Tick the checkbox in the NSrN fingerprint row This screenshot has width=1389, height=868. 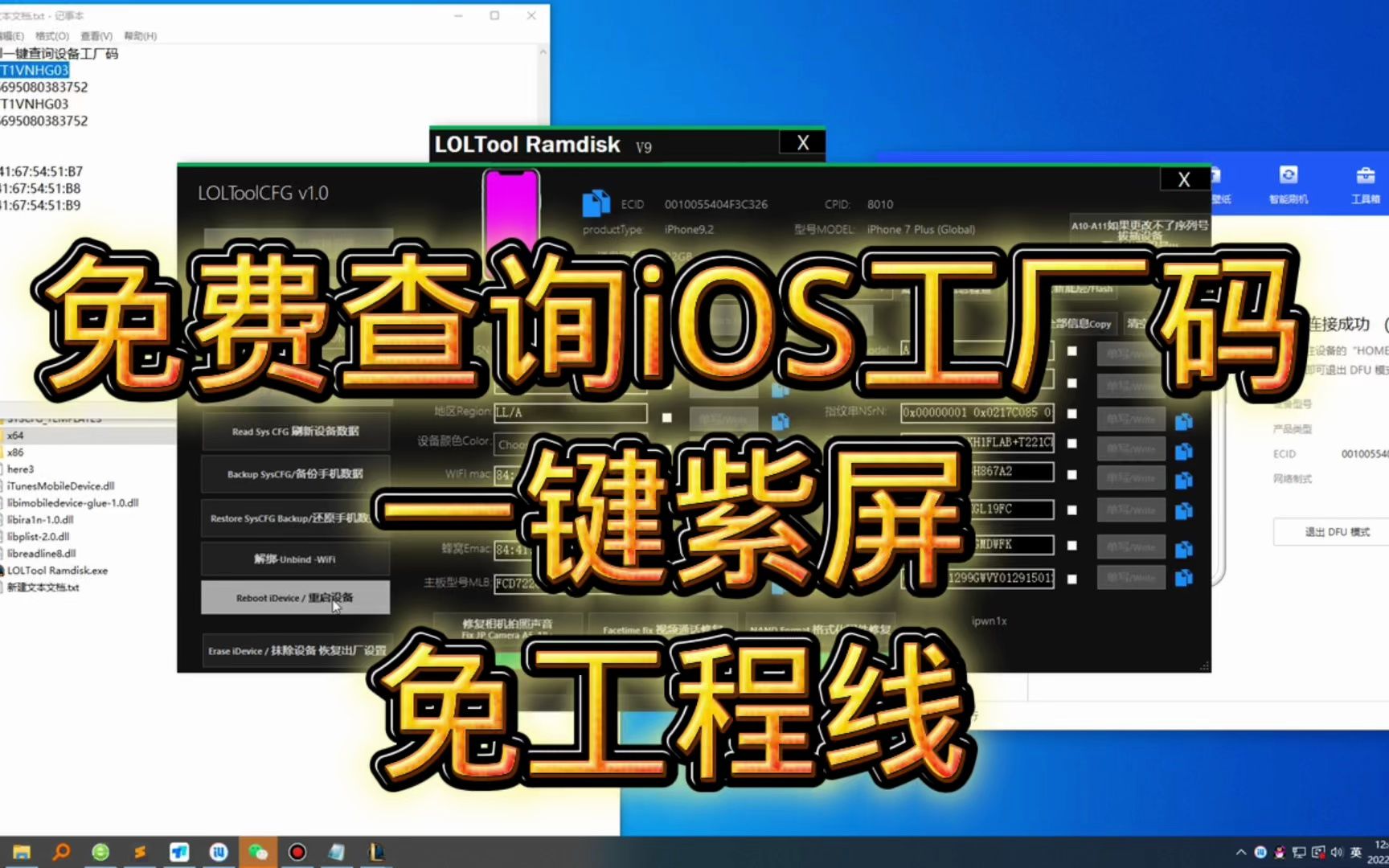1071,413
